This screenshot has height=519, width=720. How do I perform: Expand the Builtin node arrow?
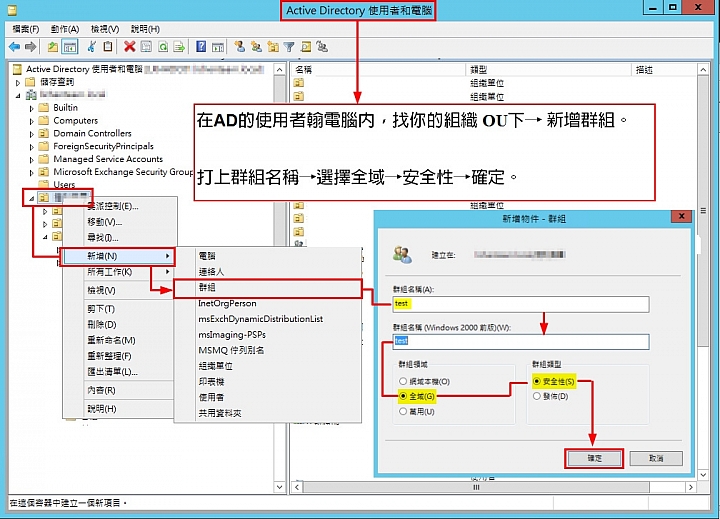31,109
